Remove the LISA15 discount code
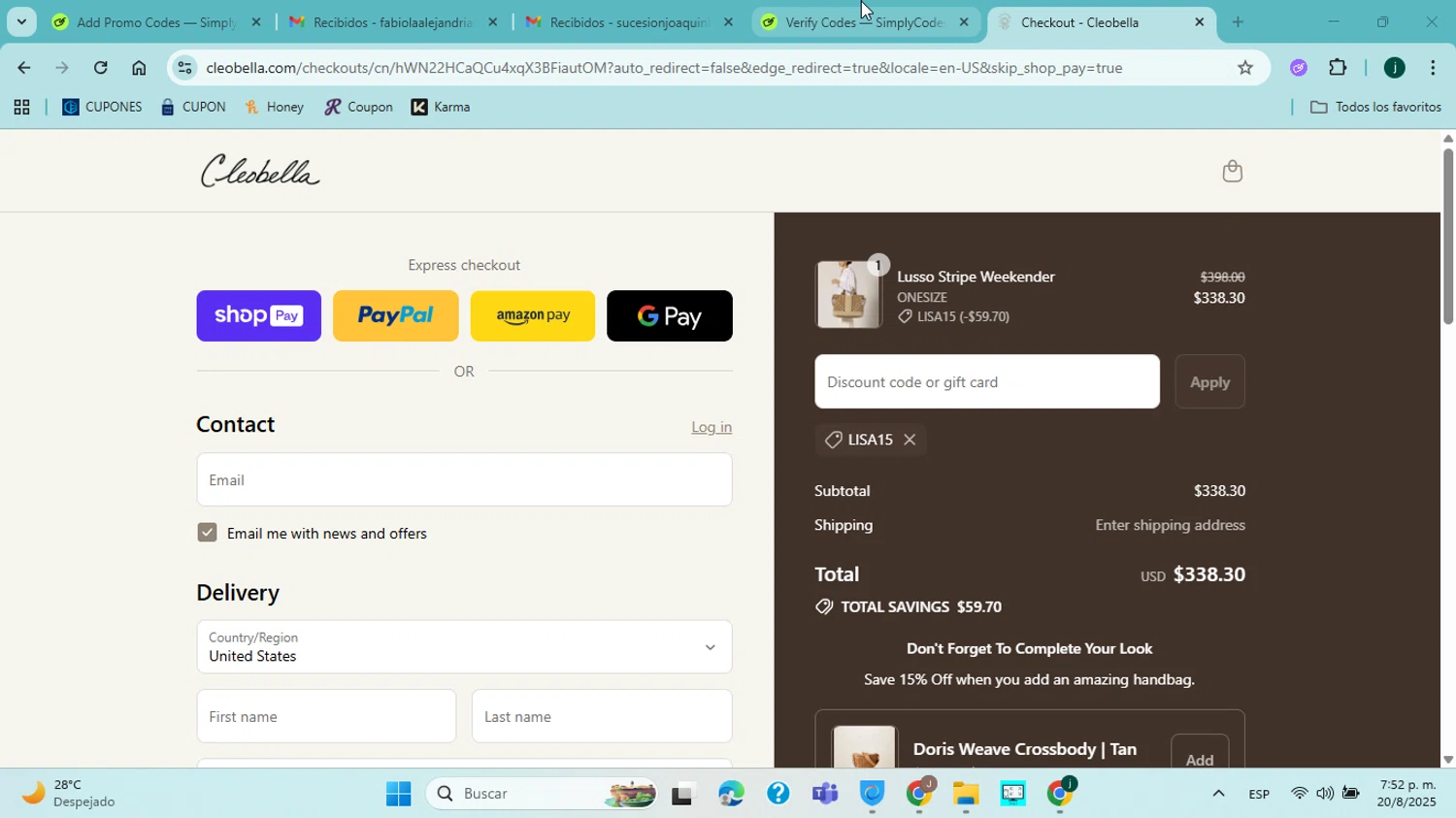The height and width of the screenshot is (818, 1456). (910, 440)
